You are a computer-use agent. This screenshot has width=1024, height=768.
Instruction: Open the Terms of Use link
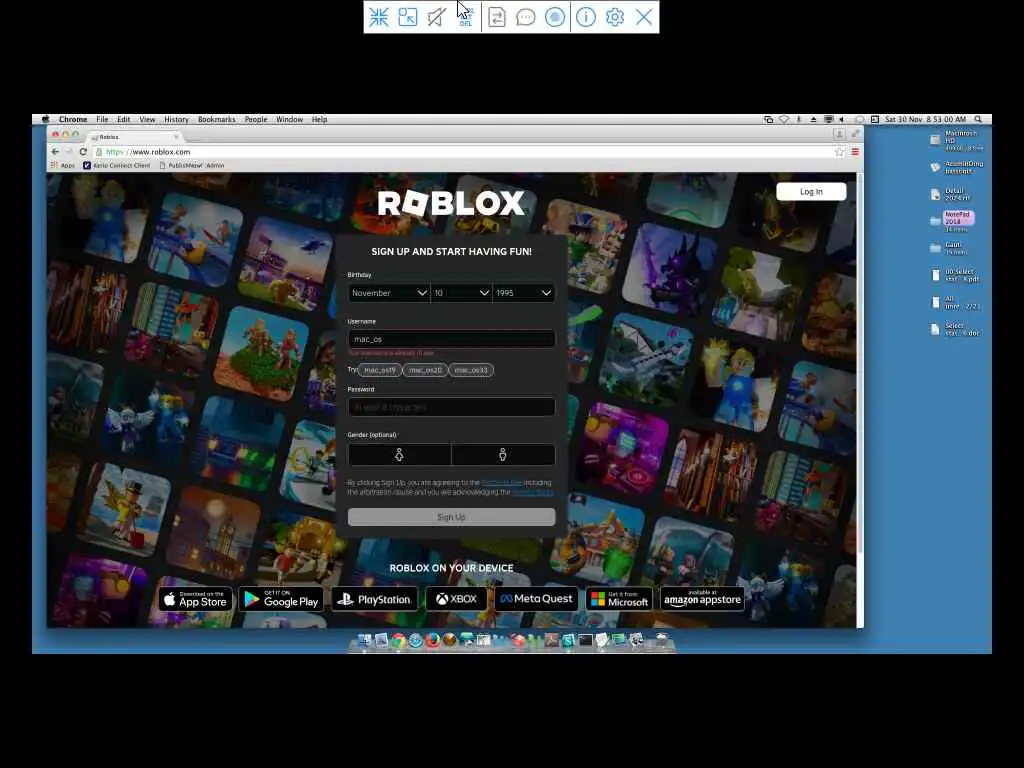(502, 483)
